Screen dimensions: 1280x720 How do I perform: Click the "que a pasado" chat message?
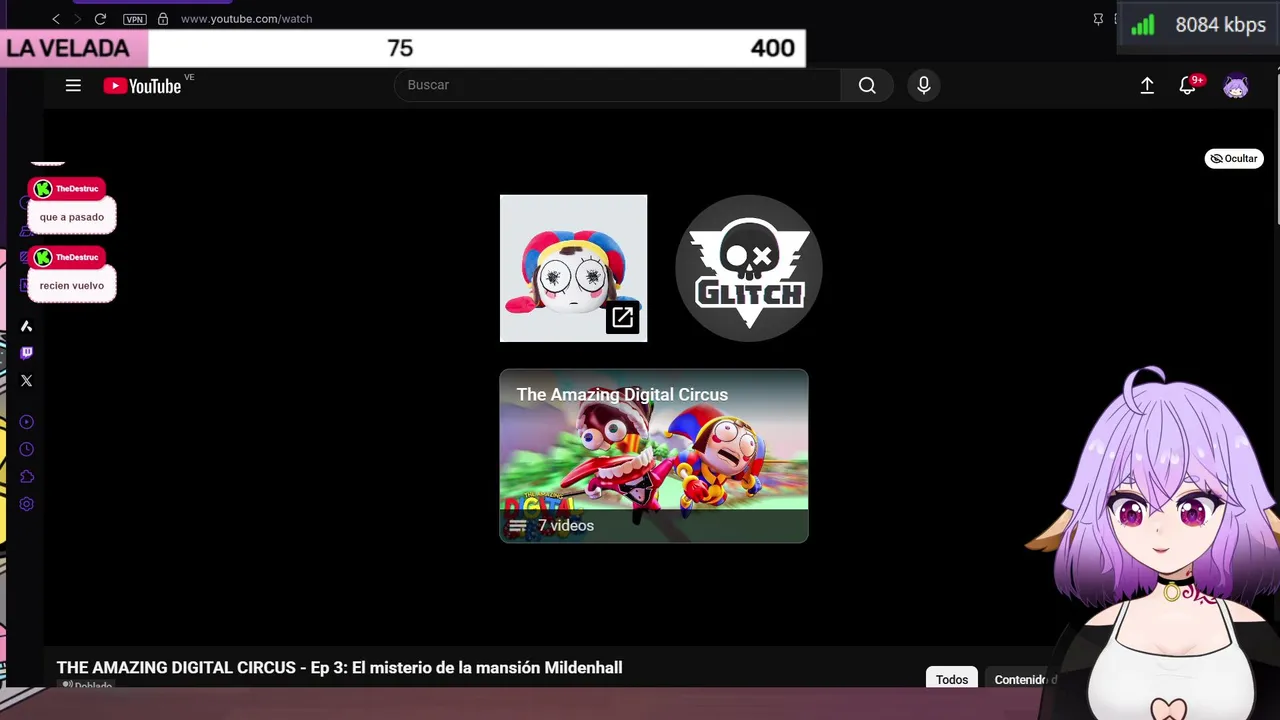(72, 217)
